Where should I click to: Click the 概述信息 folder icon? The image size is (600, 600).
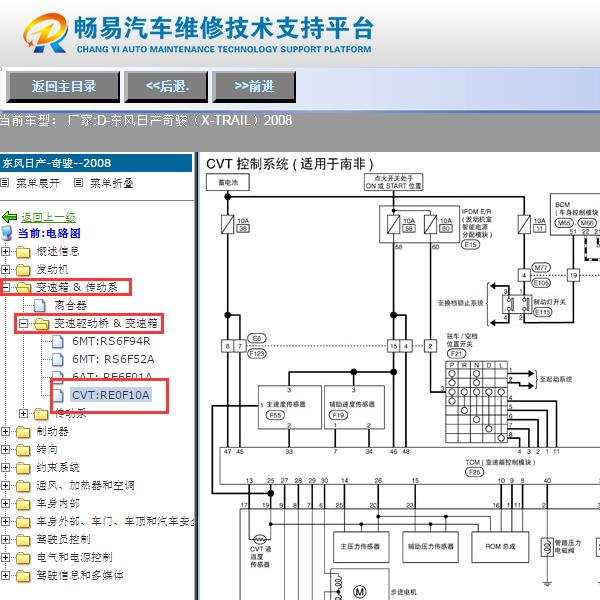click(x=23, y=252)
